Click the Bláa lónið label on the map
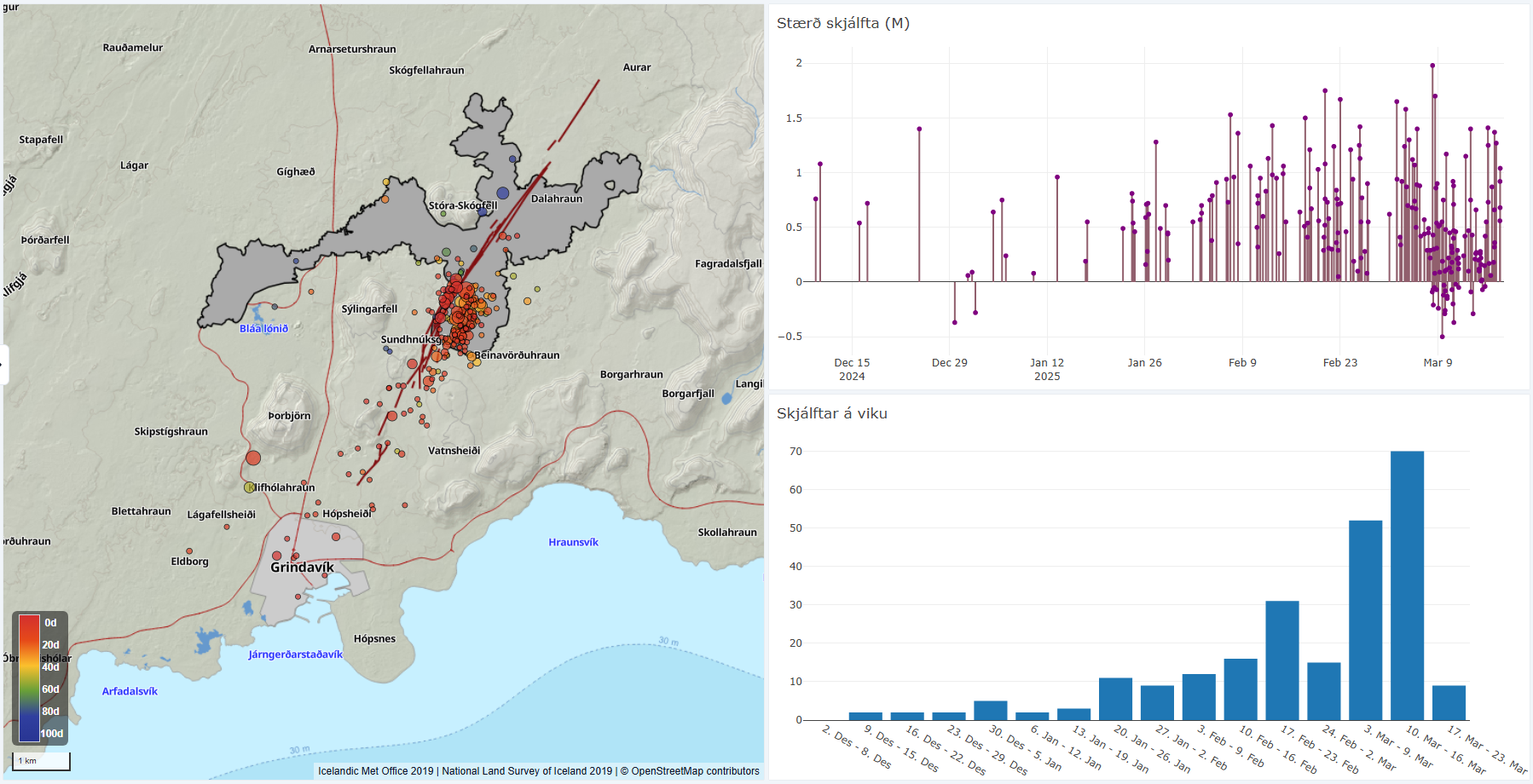This screenshot has width=1533, height=784. pyautogui.click(x=263, y=328)
